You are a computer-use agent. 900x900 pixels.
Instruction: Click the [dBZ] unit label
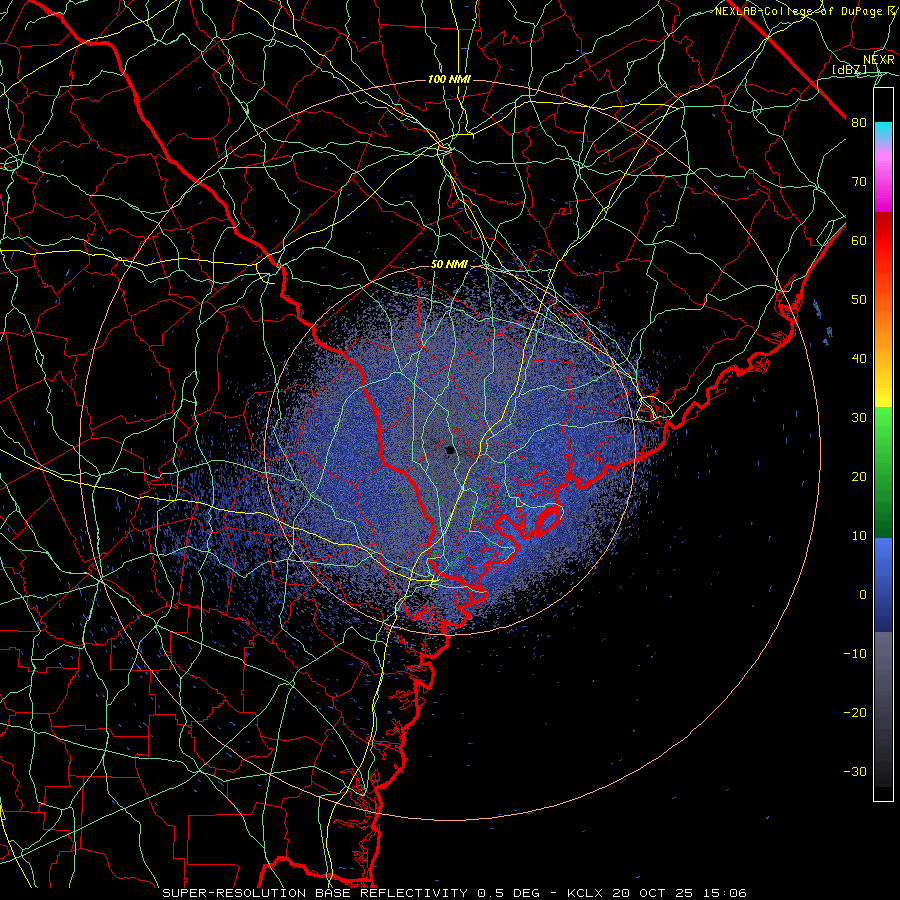click(x=849, y=69)
